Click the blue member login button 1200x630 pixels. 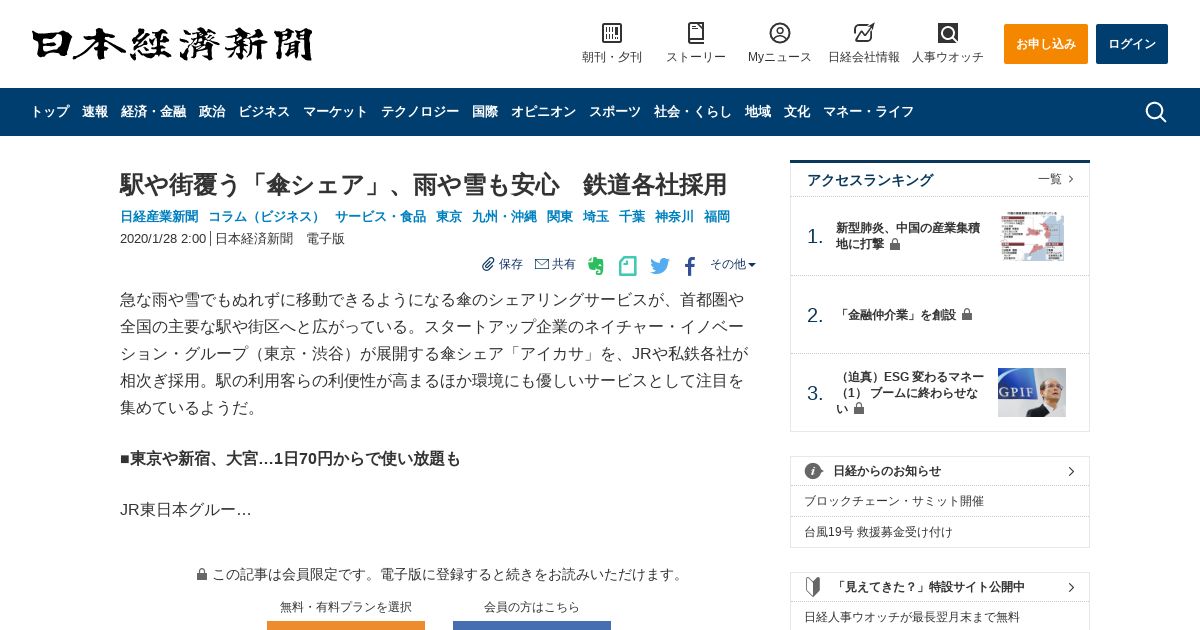[x=532, y=625]
